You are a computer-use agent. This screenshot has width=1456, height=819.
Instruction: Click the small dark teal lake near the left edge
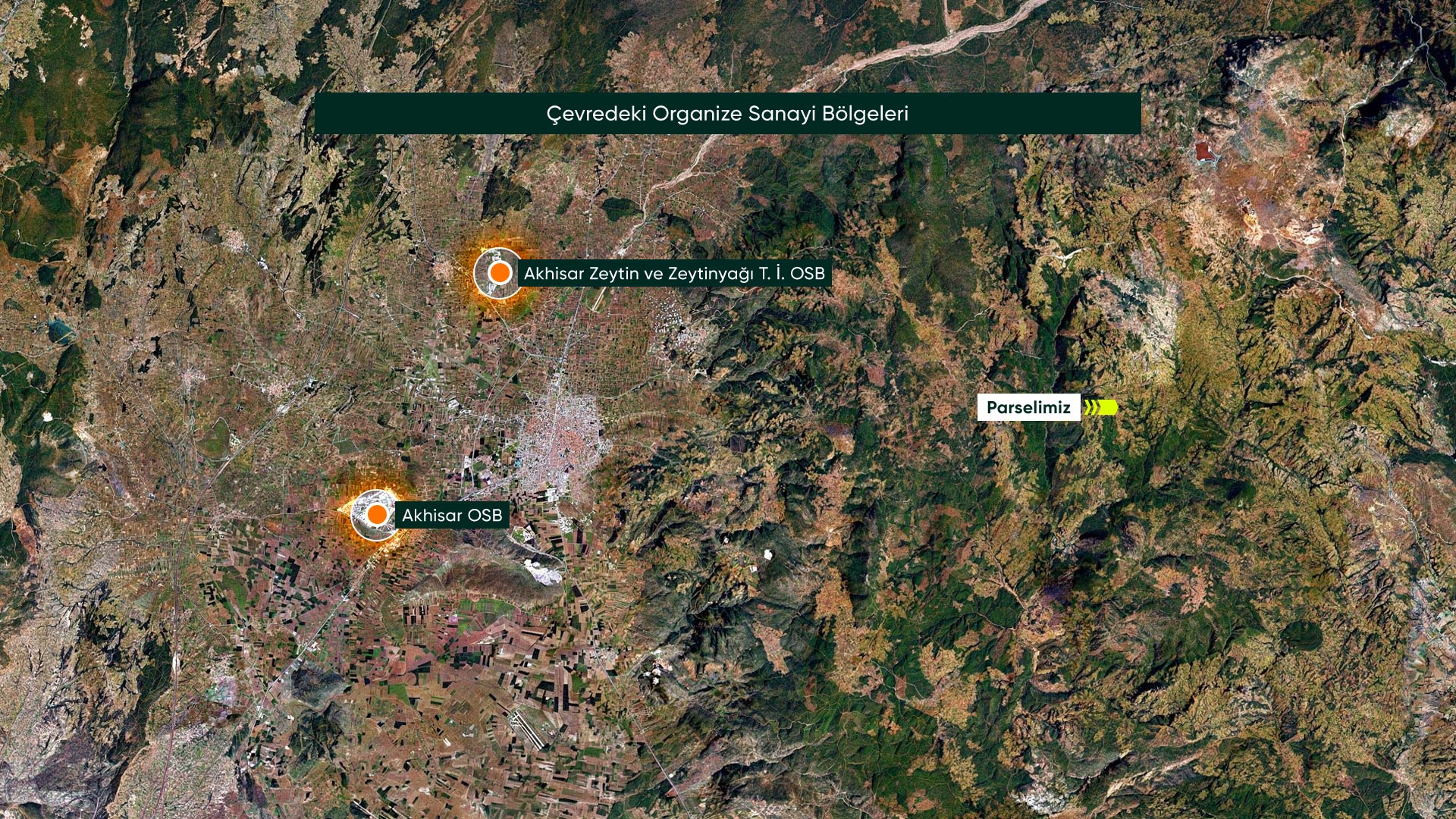tap(61, 330)
